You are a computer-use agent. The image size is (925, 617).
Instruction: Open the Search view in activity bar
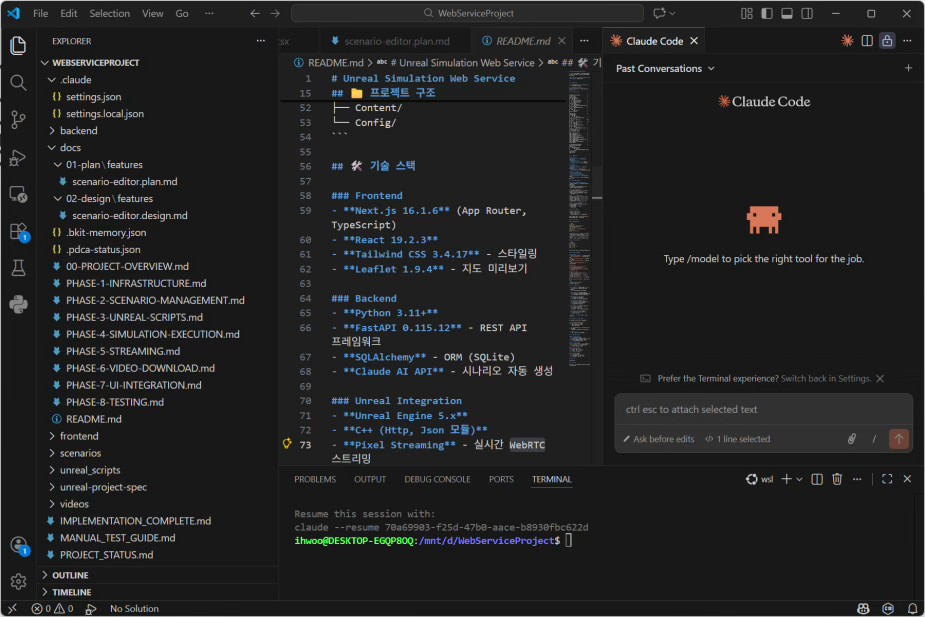18,83
